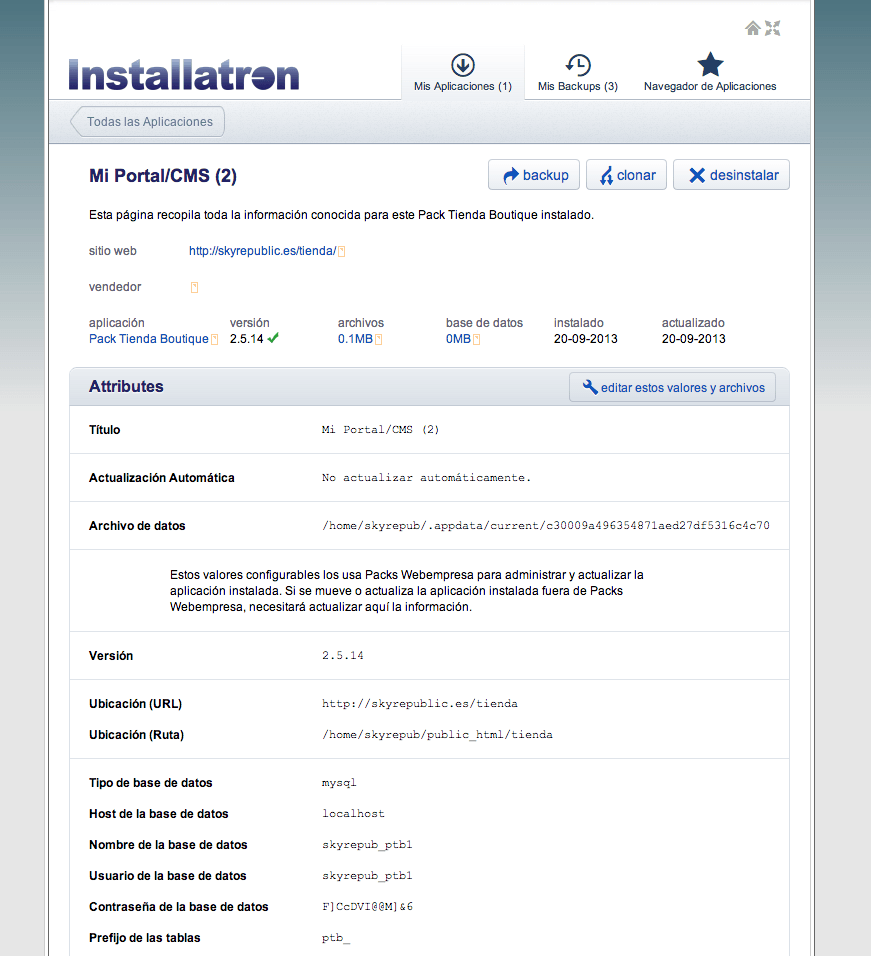The width and height of the screenshot is (871, 956).
Task: Click the icon beside archivos 0.1MB
Action: 379,340
